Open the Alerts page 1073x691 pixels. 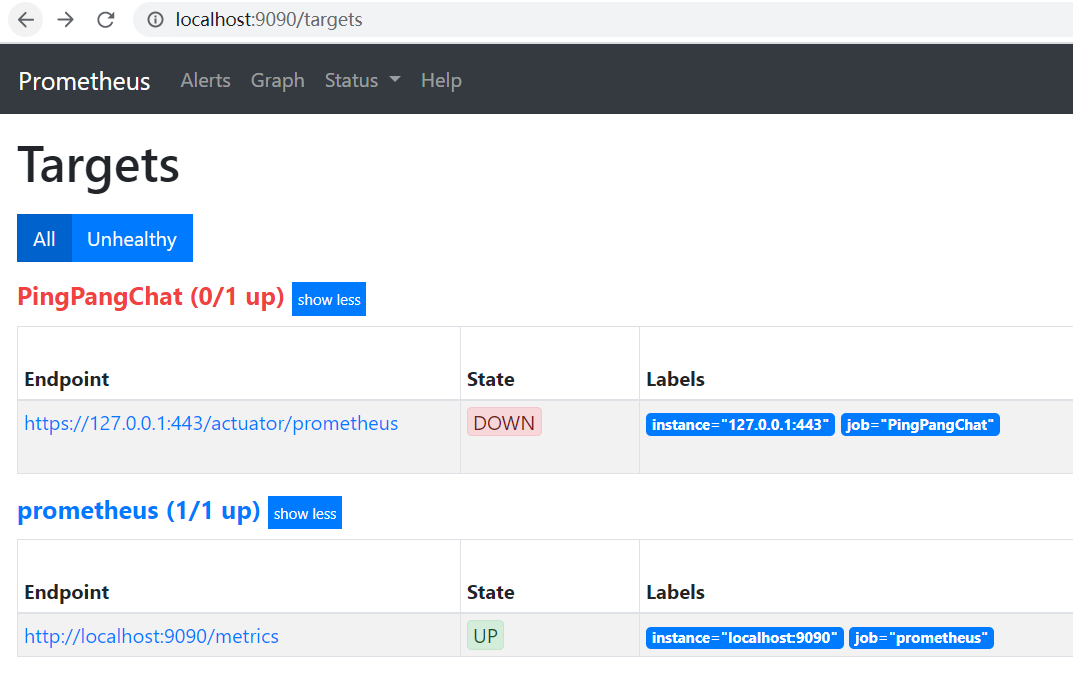pos(205,81)
